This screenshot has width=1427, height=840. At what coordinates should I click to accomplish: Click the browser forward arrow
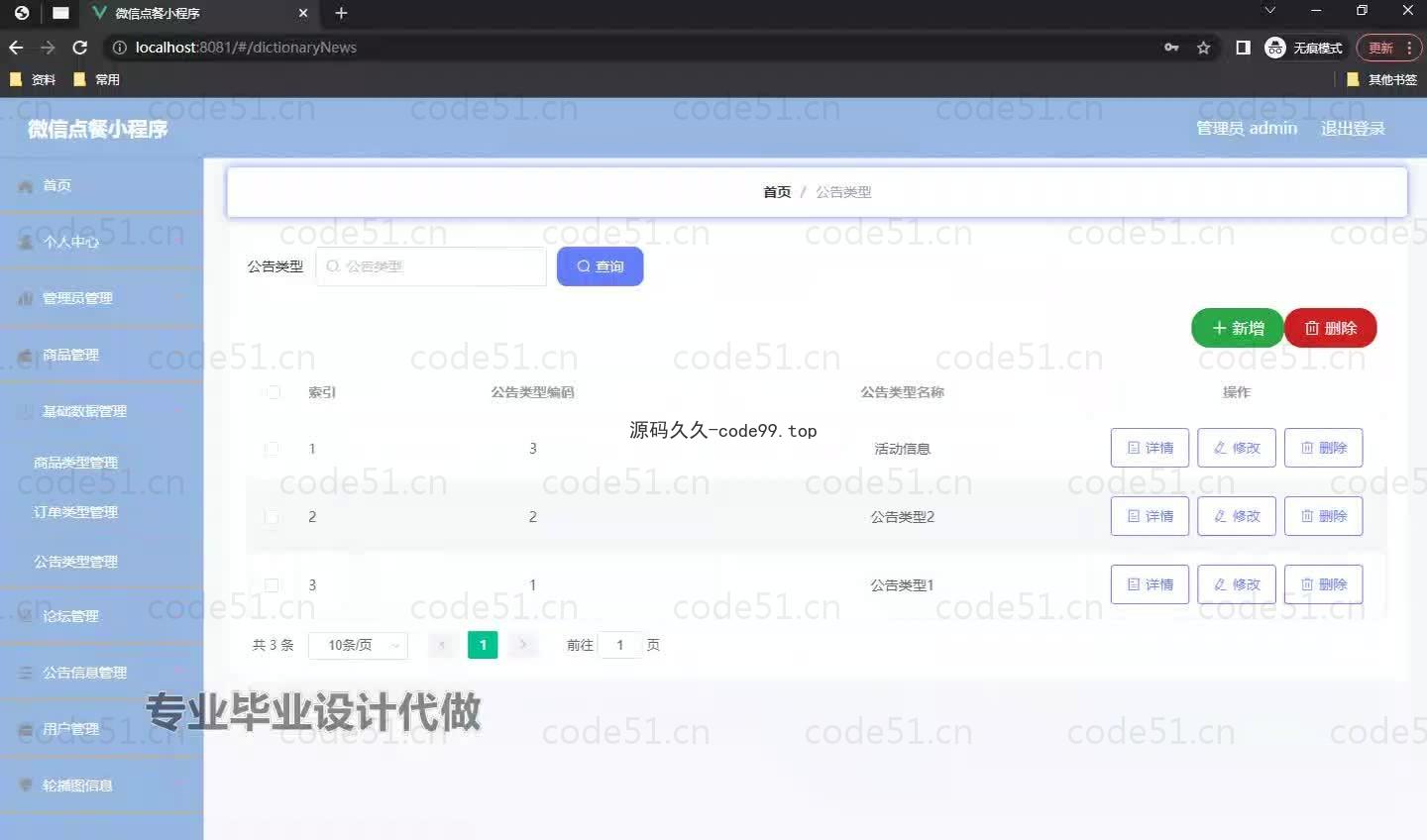pos(48,48)
